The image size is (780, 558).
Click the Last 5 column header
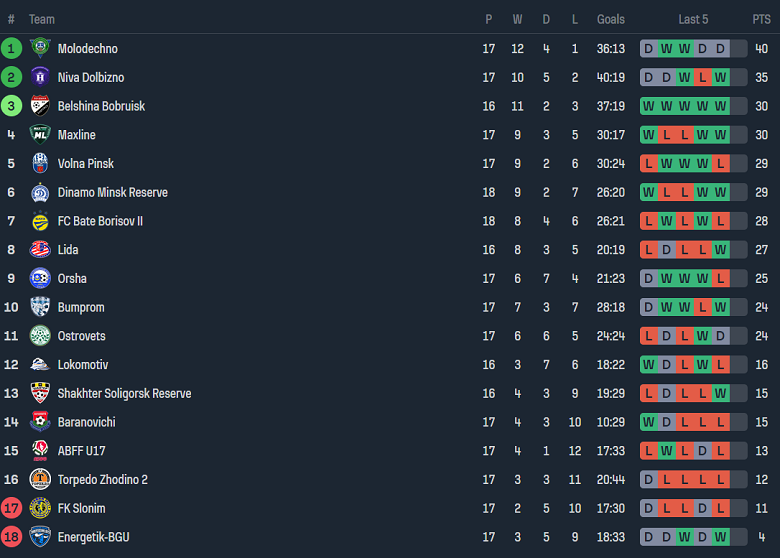(x=693, y=19)
